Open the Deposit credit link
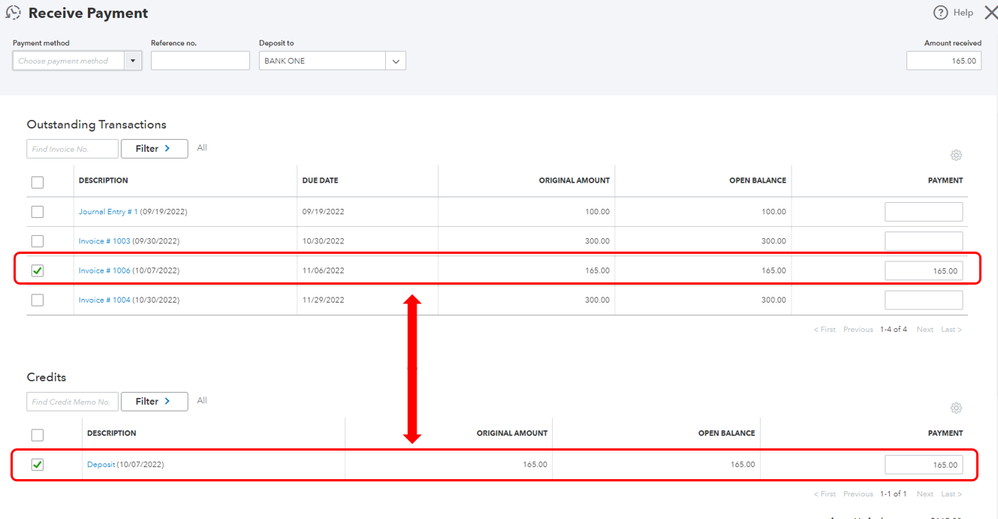 (x=101, y=464)
